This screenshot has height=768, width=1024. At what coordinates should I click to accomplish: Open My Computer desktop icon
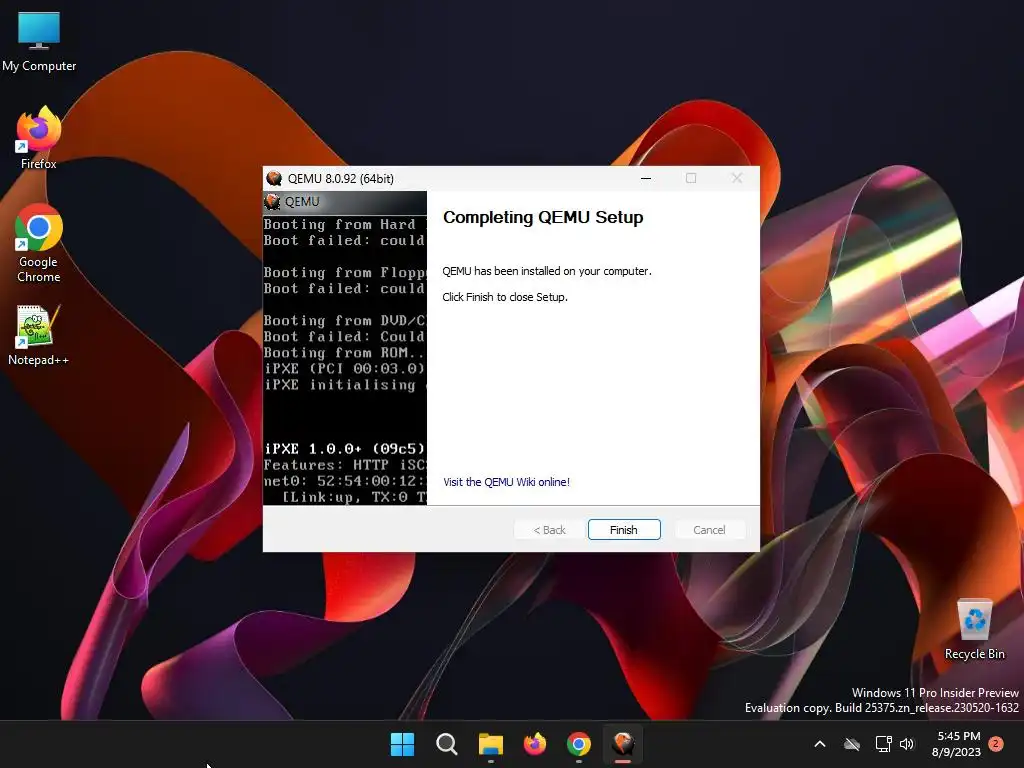pyautogui.click(x=39, y=42)
